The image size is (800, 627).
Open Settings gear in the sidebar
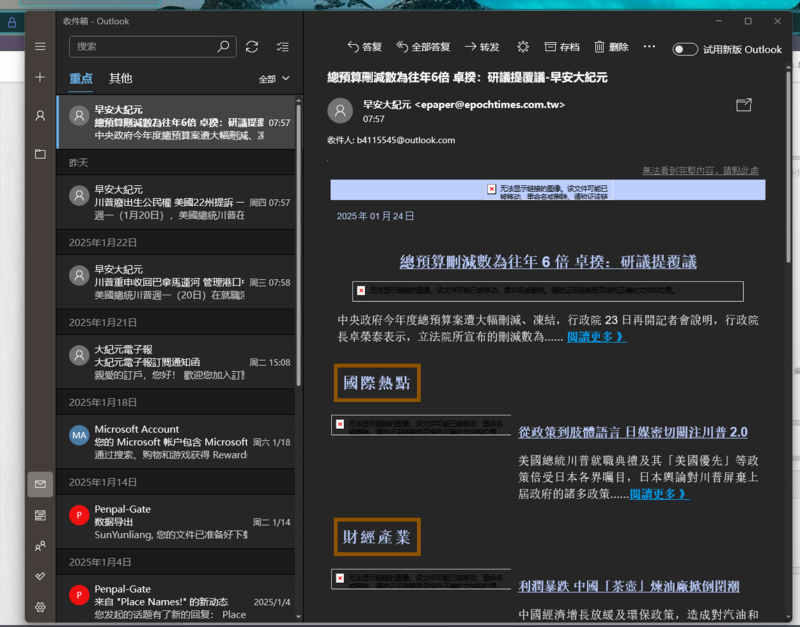click(40, 607)
